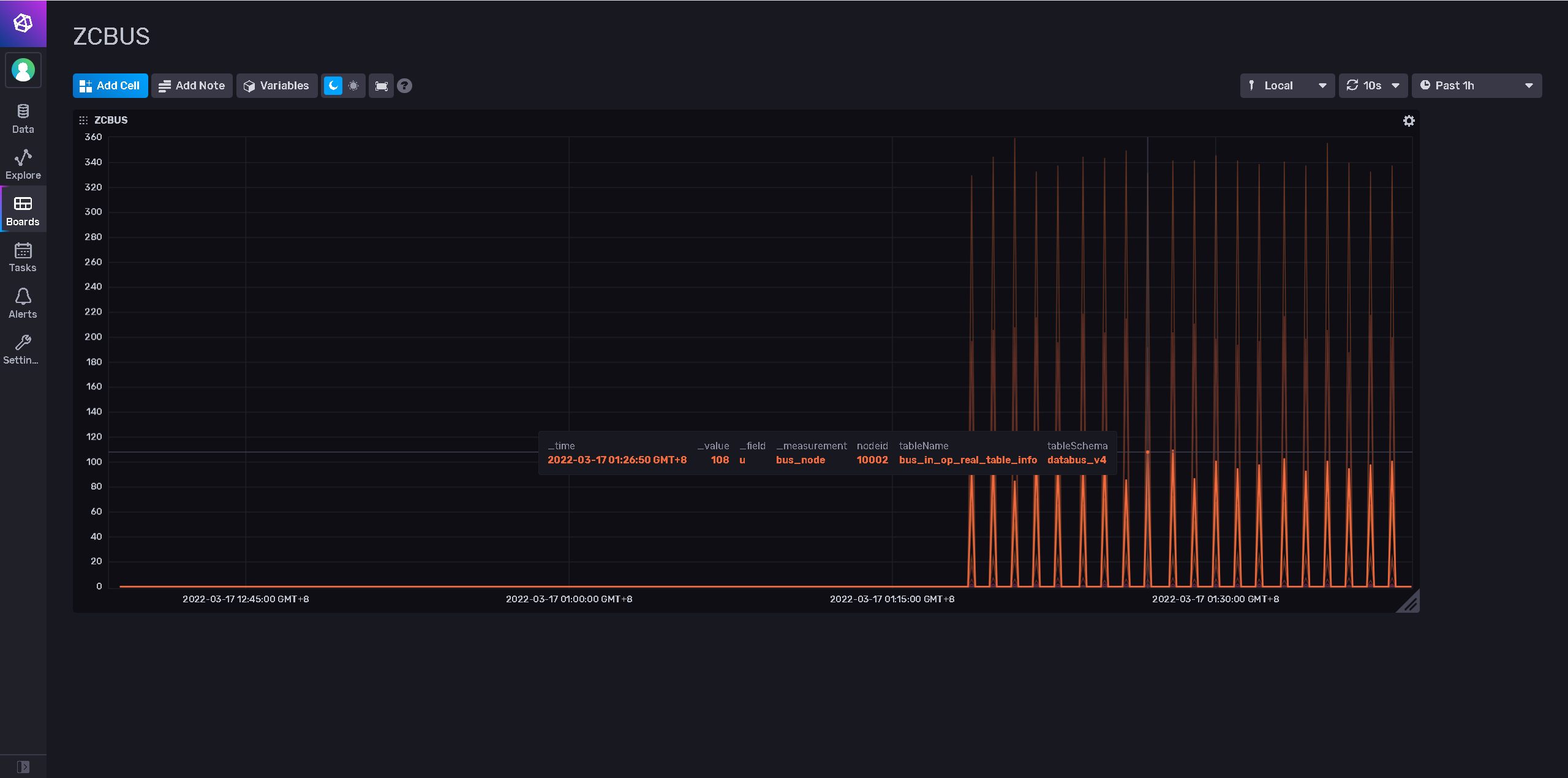The height and width of the screenshot is (778, 1568).
Task: Open the Alerts bell section
Action: pos(23,304)
